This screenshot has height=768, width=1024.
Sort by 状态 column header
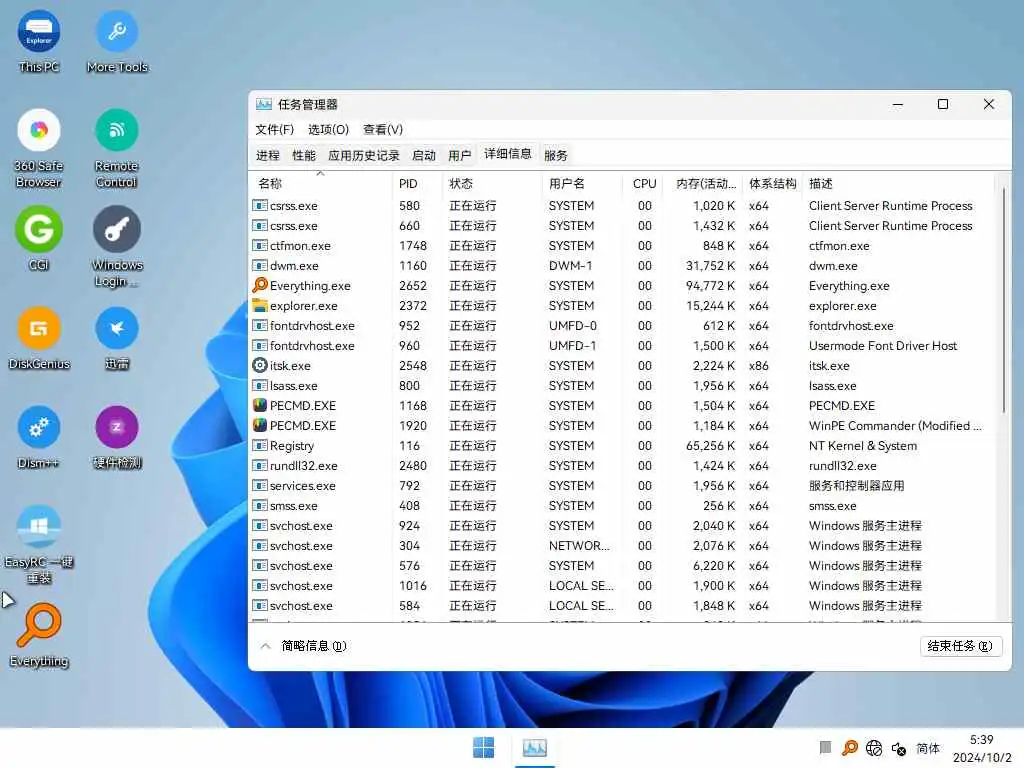(492, 184)
